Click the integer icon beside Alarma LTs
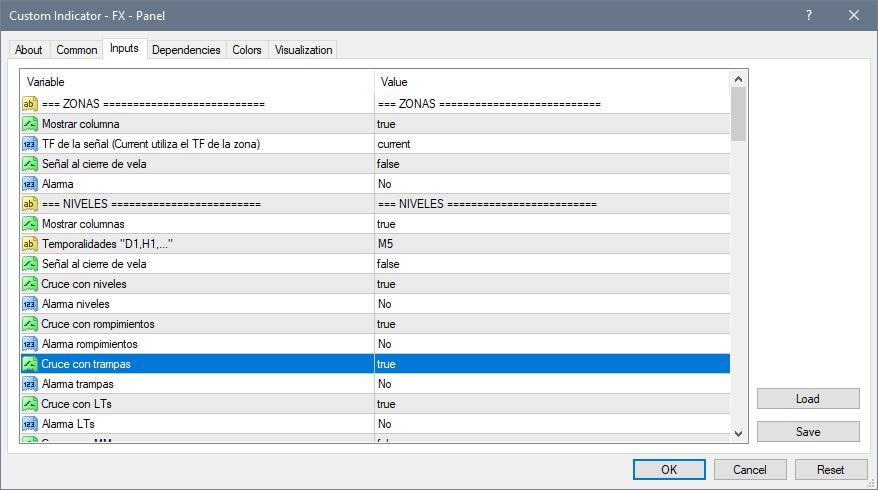878x490 pixels. point(29,424)
